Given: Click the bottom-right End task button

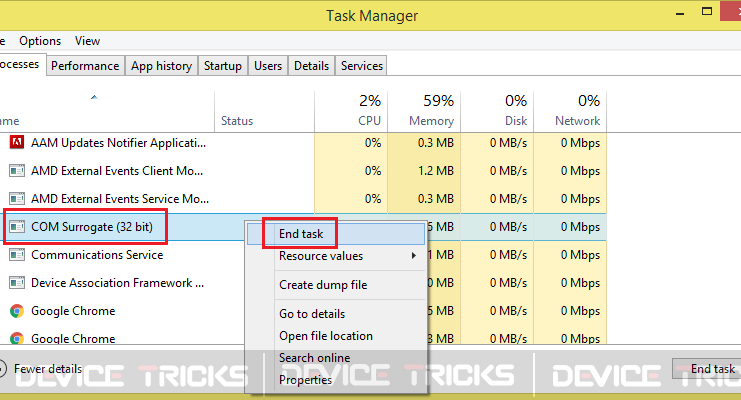Looking at the screenshot, I should point(707,369).
